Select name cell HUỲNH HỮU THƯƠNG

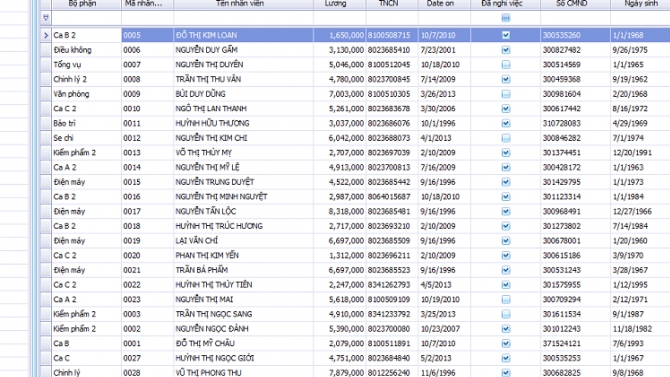point(244,124)
